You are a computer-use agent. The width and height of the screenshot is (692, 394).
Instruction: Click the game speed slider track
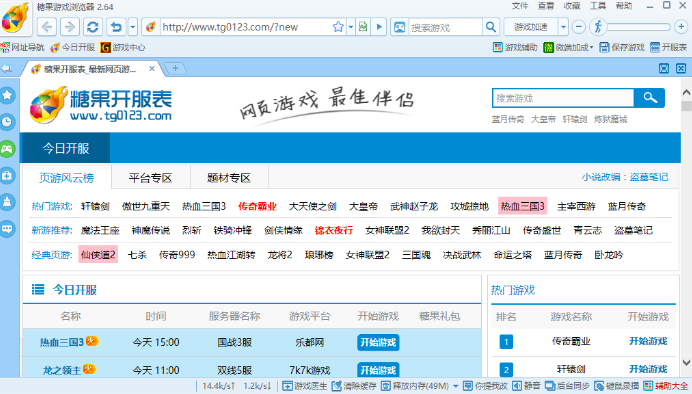point(639,27)
